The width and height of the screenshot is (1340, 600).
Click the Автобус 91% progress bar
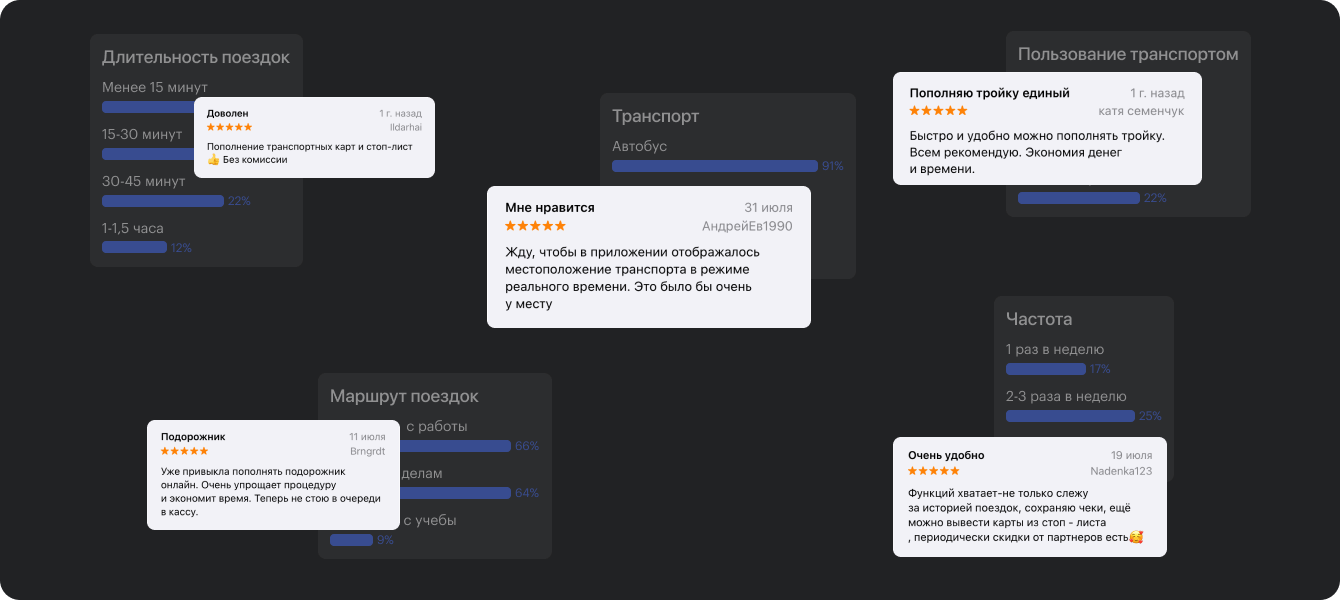click(715, 166)
